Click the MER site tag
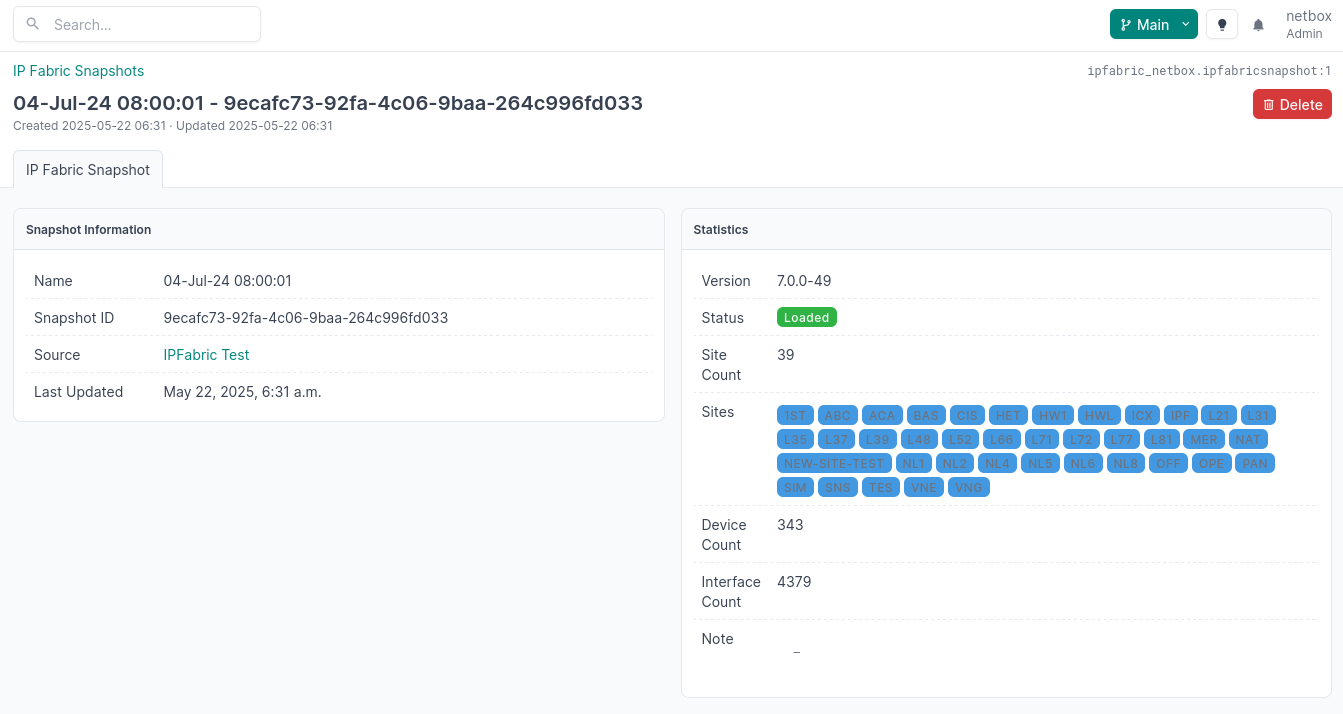The height and width of the screenshot is (714, 1343). pos(1203,440)
